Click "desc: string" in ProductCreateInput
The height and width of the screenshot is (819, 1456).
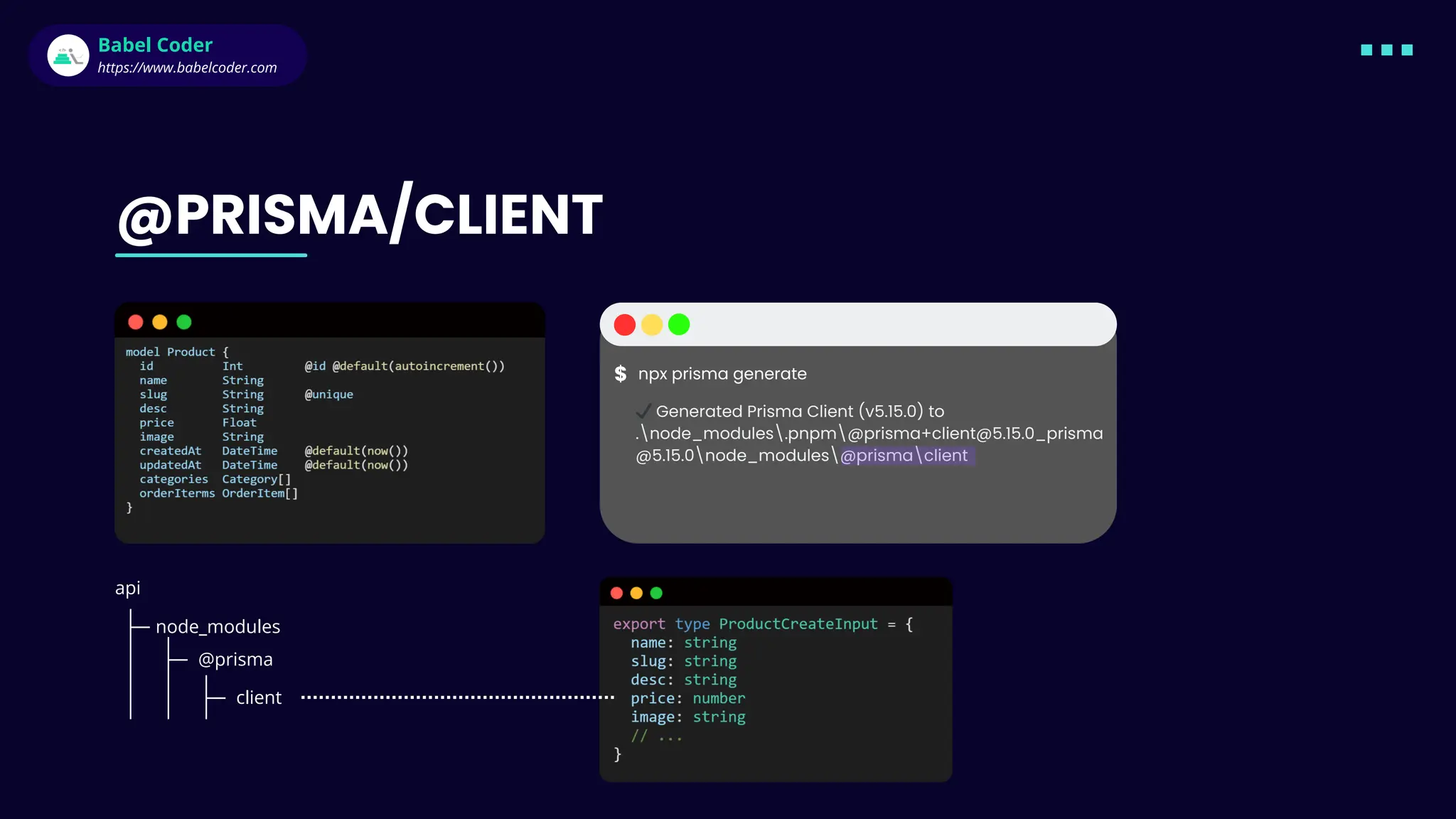[x=684, y=680]
